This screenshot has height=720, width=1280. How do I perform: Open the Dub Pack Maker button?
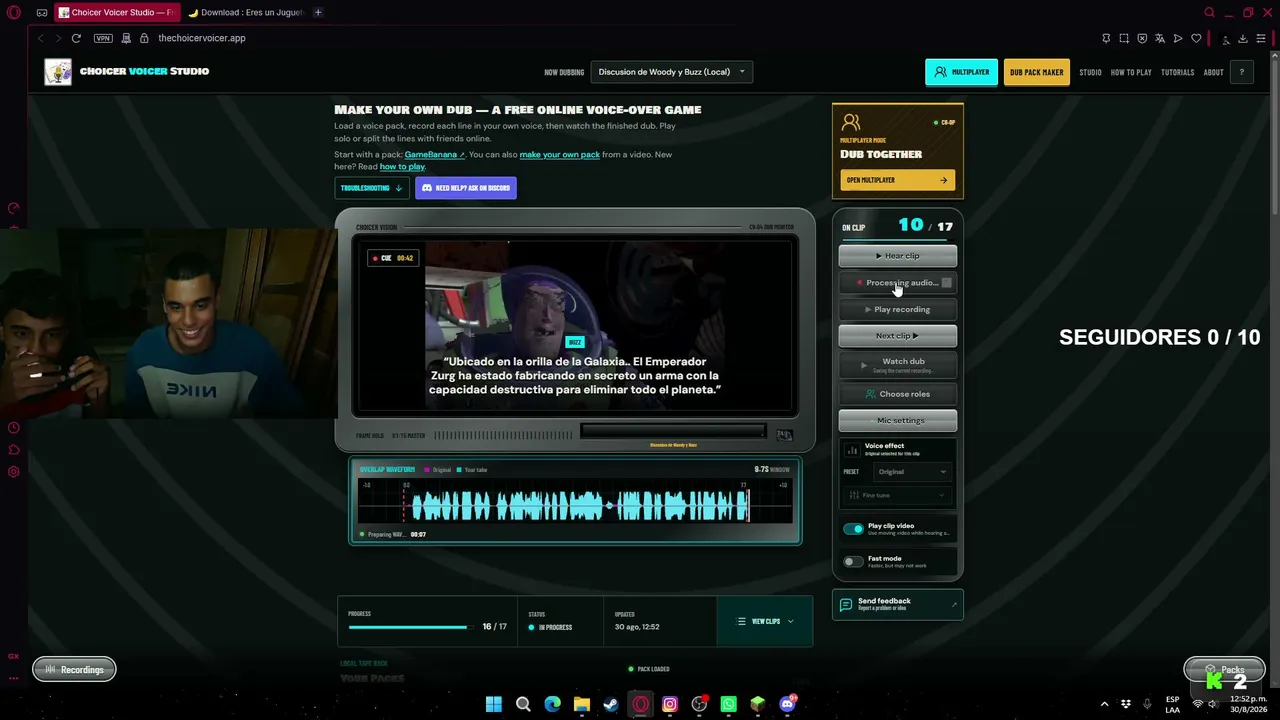tap(1037, 72)
